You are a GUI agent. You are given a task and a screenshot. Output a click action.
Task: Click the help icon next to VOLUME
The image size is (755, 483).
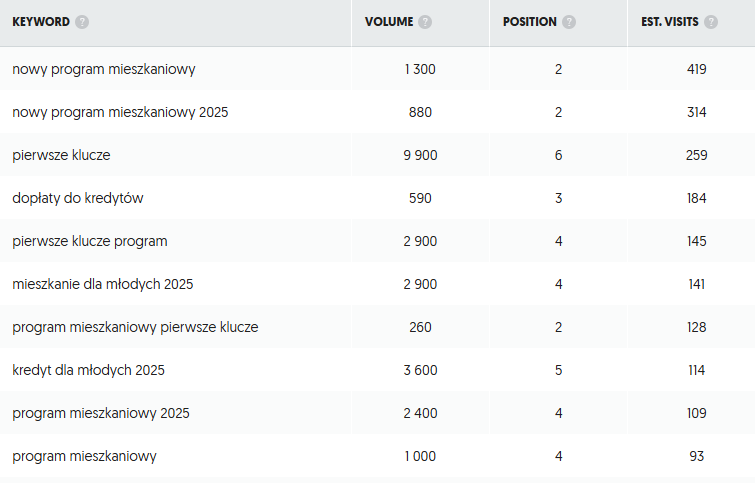(x=425, y=22)
